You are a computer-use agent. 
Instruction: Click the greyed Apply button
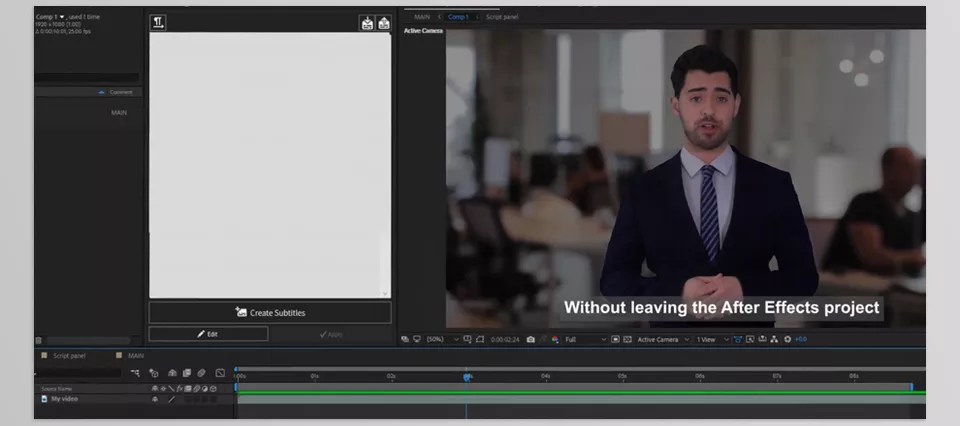331,334
